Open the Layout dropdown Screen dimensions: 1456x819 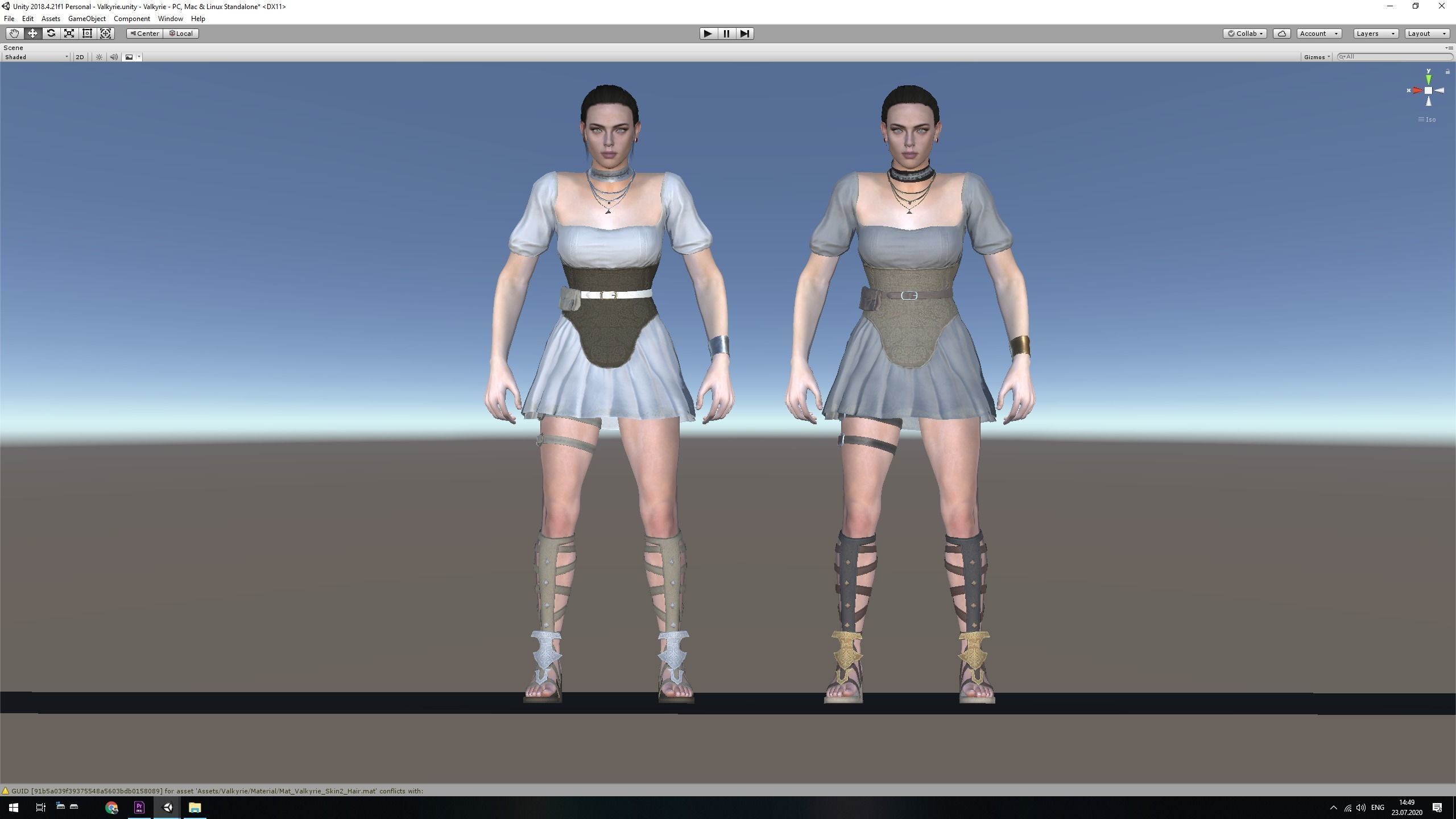click(1427, 34)
